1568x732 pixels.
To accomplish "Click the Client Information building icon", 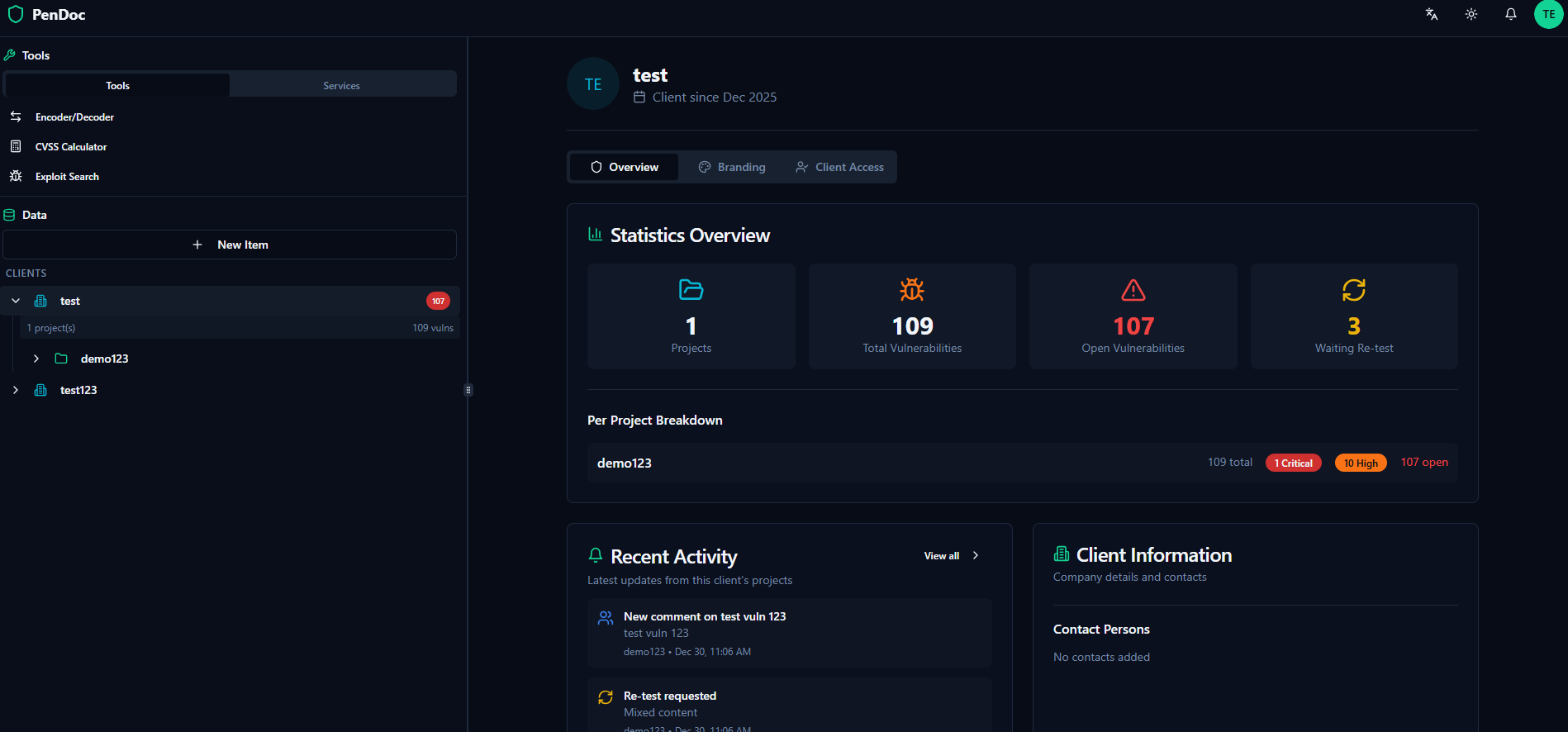I will tap(1062, 554).
